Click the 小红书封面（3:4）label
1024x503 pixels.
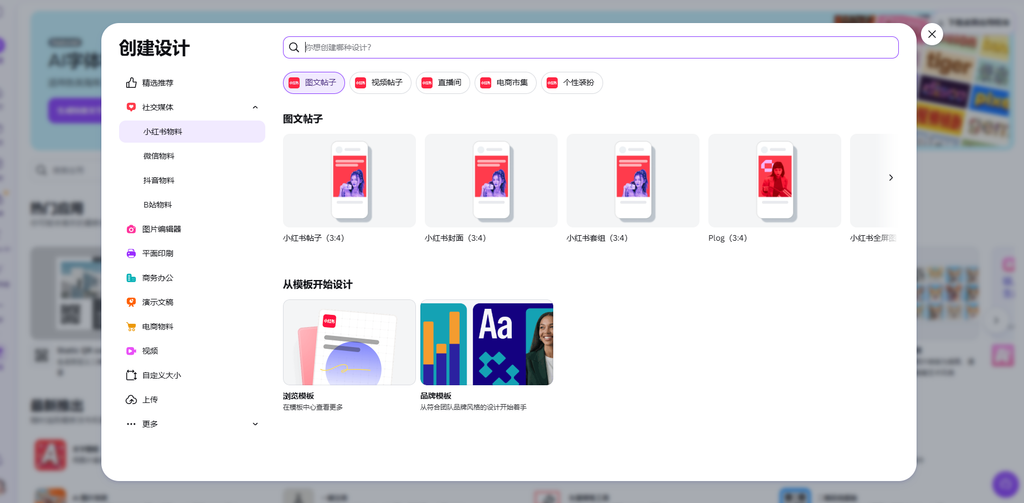(x=455, y=238)
